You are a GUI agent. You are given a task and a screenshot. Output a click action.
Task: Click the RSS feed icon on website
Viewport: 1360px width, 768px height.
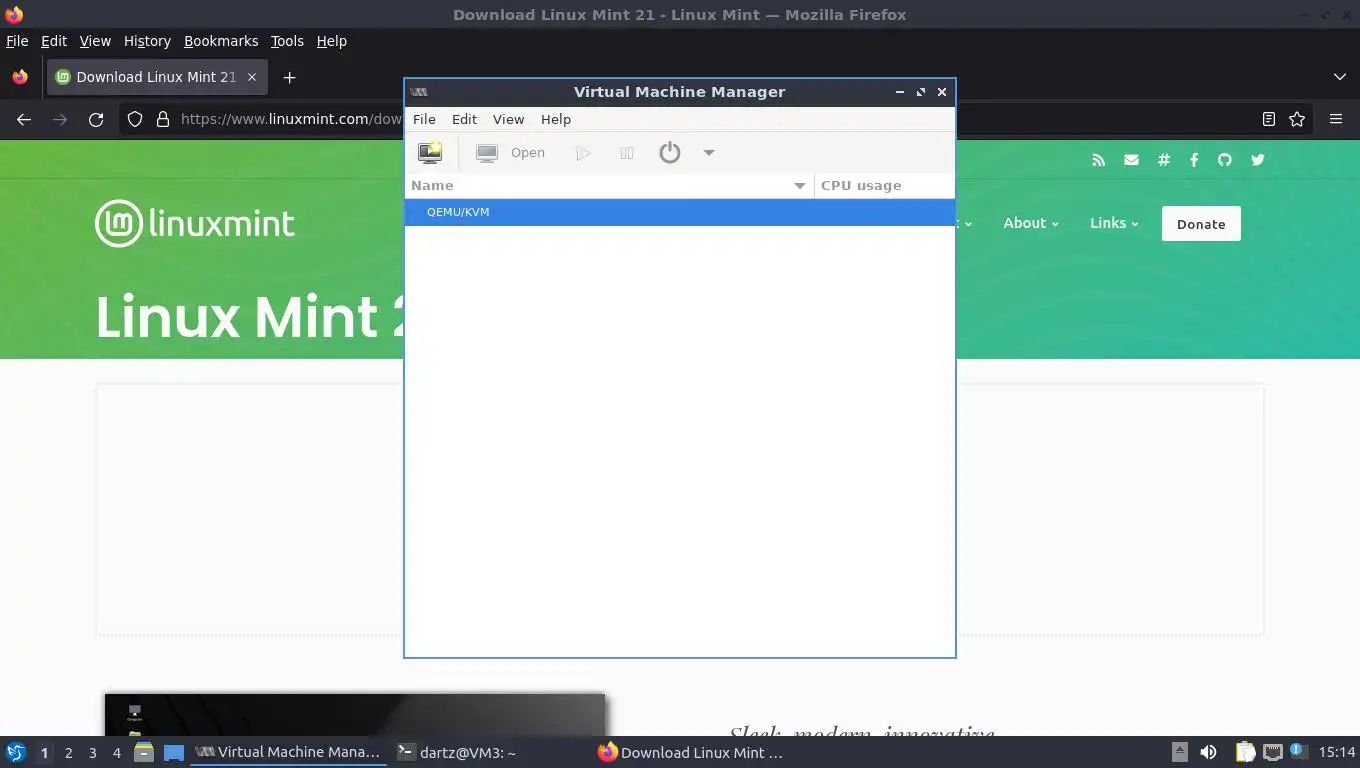click(x=1098, y=160)
